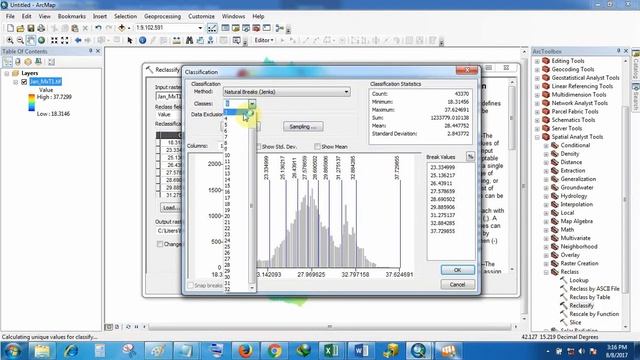The height and width of the screenshot is (360, 640).
Task: Open the Geoprocessing menu
Action: tap(162, 16)
